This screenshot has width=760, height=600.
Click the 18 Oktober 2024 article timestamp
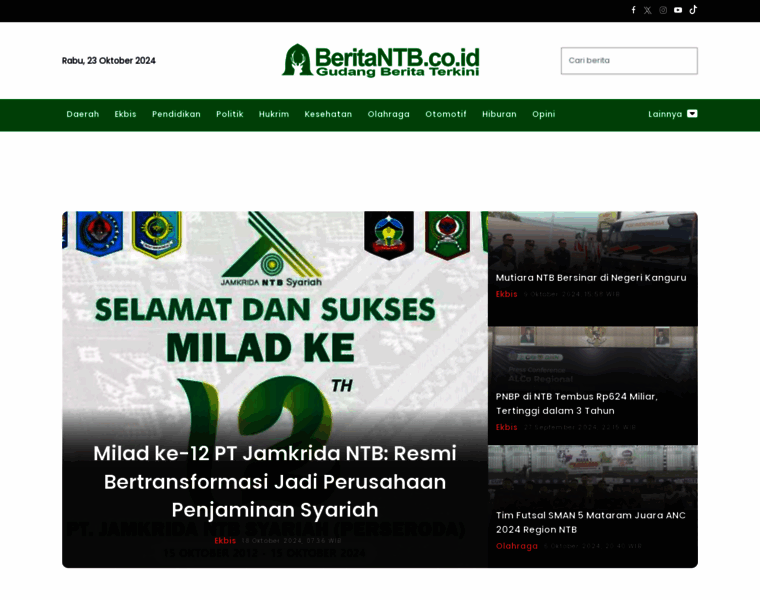click(291, 541)
